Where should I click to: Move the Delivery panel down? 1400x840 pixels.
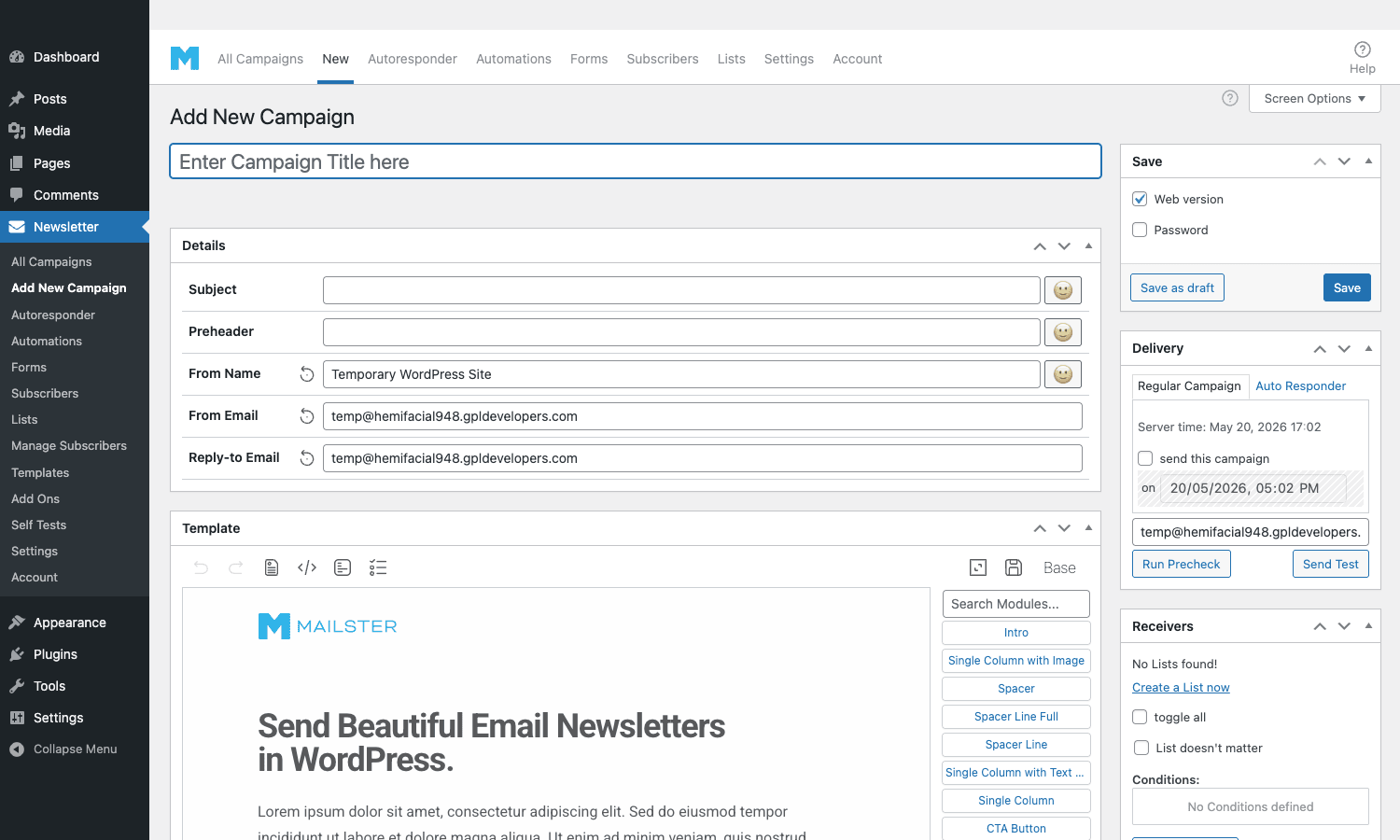[1344, 348]
